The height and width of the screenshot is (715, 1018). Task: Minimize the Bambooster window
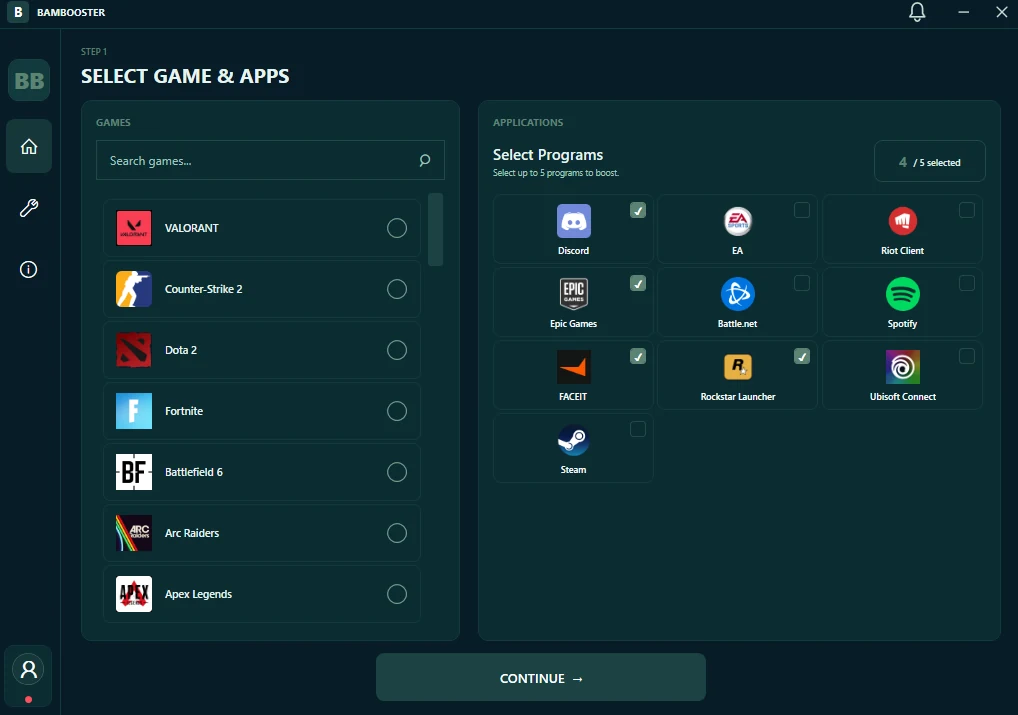point(963,12)
